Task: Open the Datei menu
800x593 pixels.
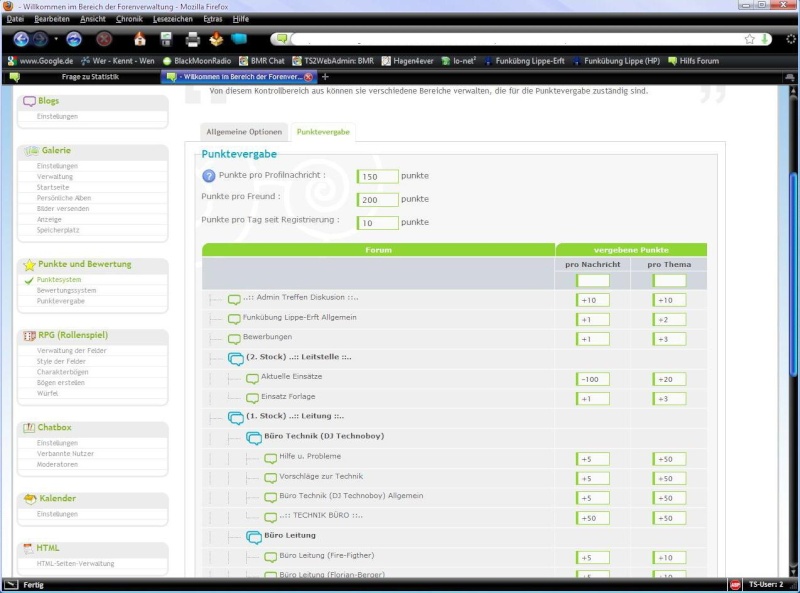Action: point(15,19)
